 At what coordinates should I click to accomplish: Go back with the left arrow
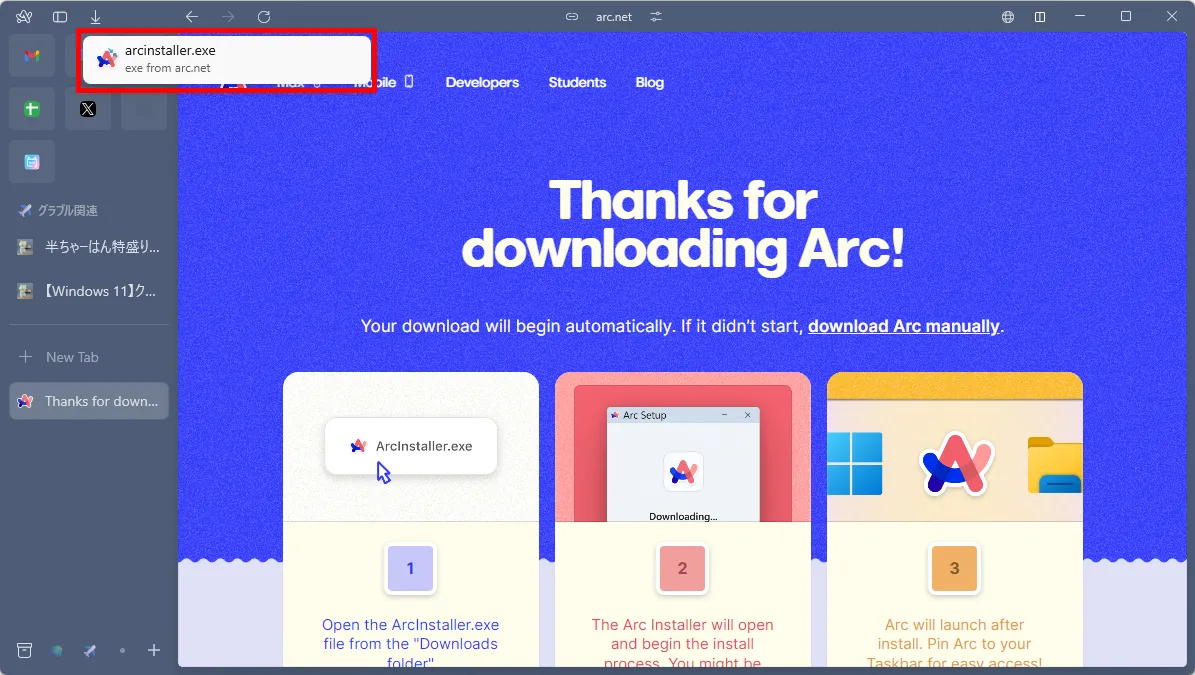pyautogui.click(x=192, y=17)
